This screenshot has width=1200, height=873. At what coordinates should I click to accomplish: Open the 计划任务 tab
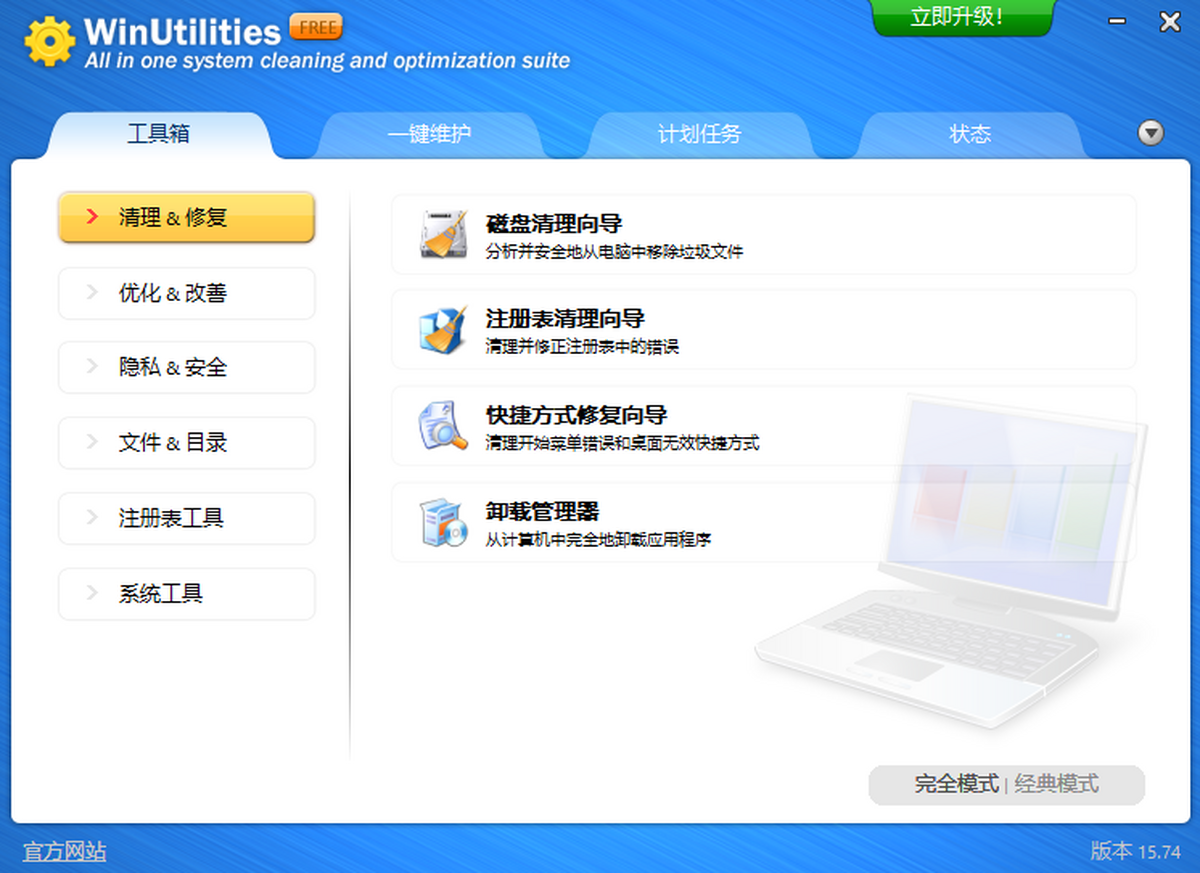point(700,133)
